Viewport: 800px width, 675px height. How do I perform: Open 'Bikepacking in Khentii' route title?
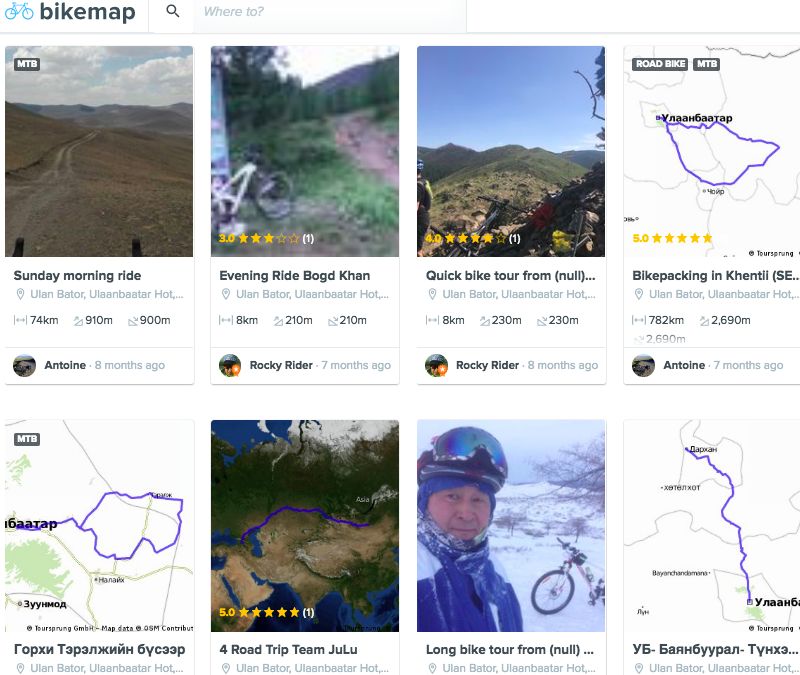(x=714, y=276)
